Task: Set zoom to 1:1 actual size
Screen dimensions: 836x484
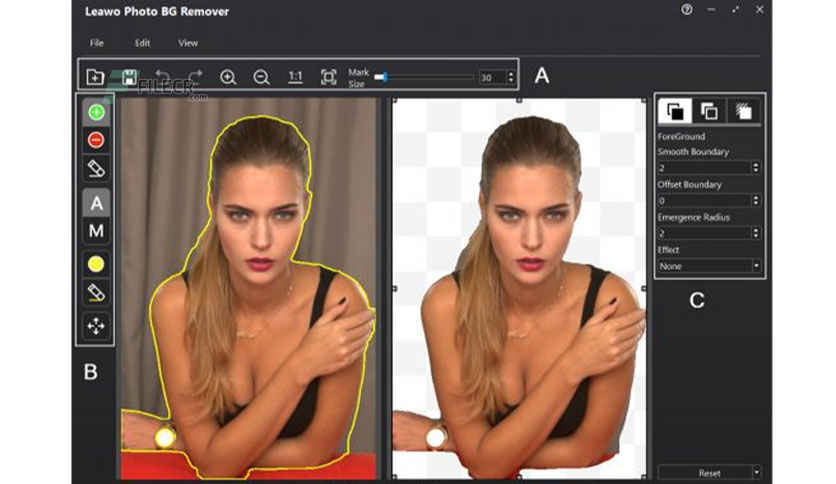Action: pos(295,77)
